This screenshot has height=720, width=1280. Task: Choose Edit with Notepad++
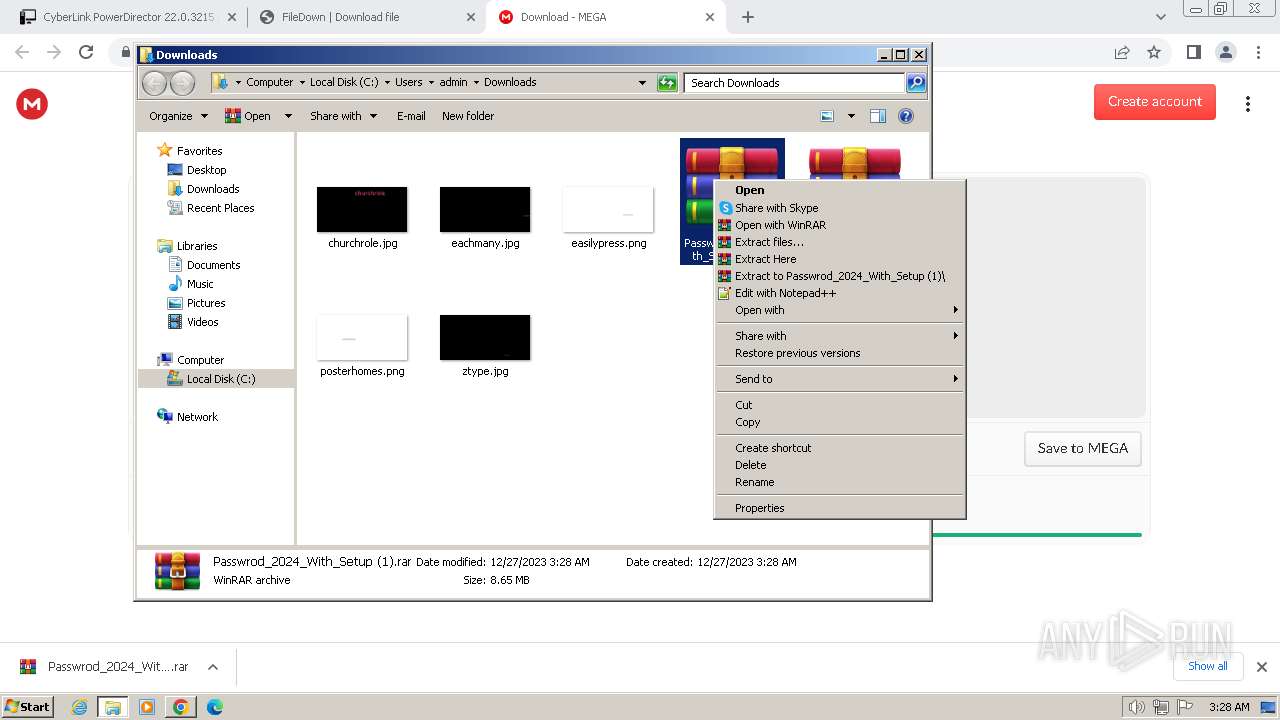coord(839,293)
